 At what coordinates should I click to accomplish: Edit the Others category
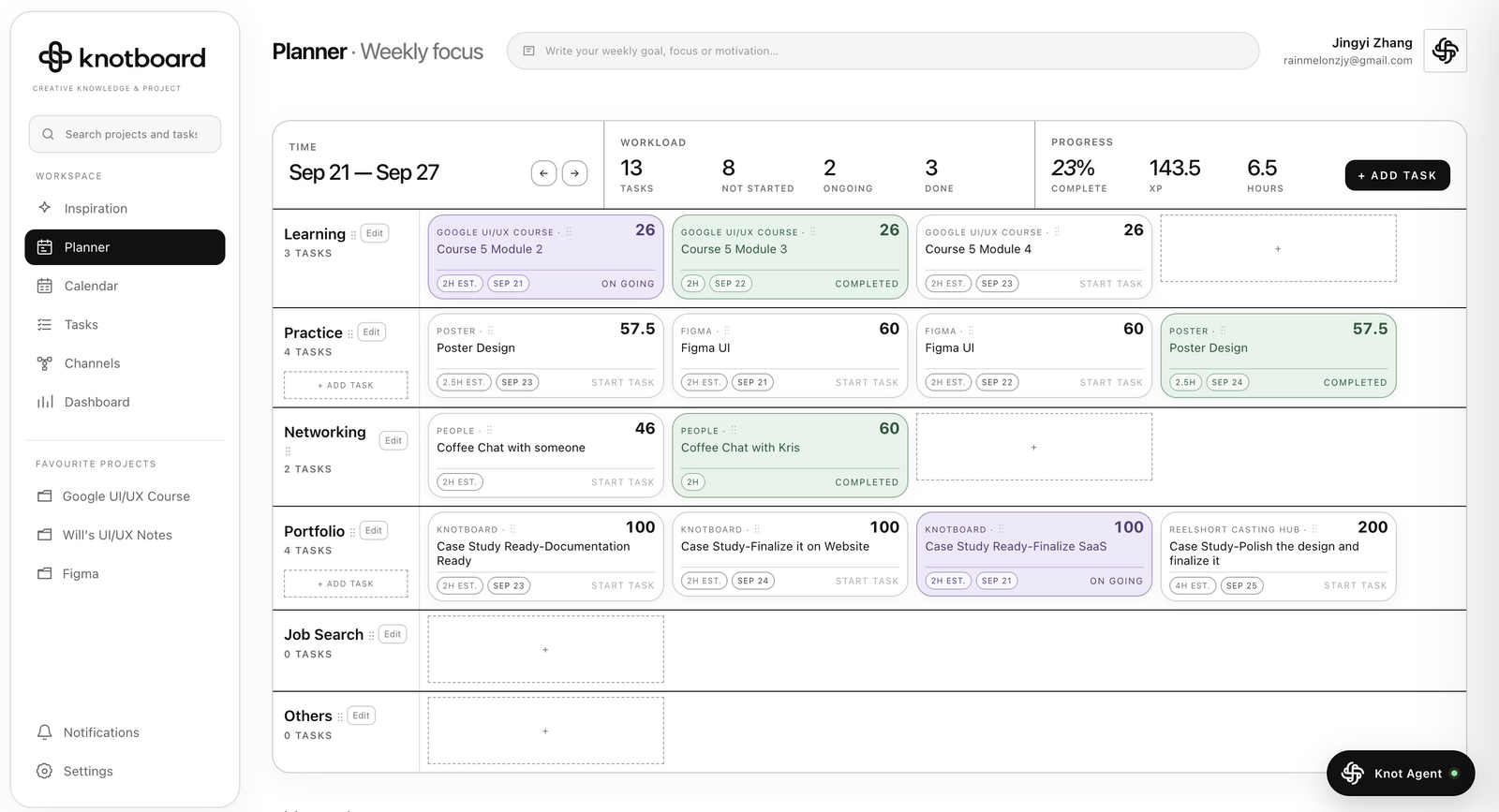361,716
